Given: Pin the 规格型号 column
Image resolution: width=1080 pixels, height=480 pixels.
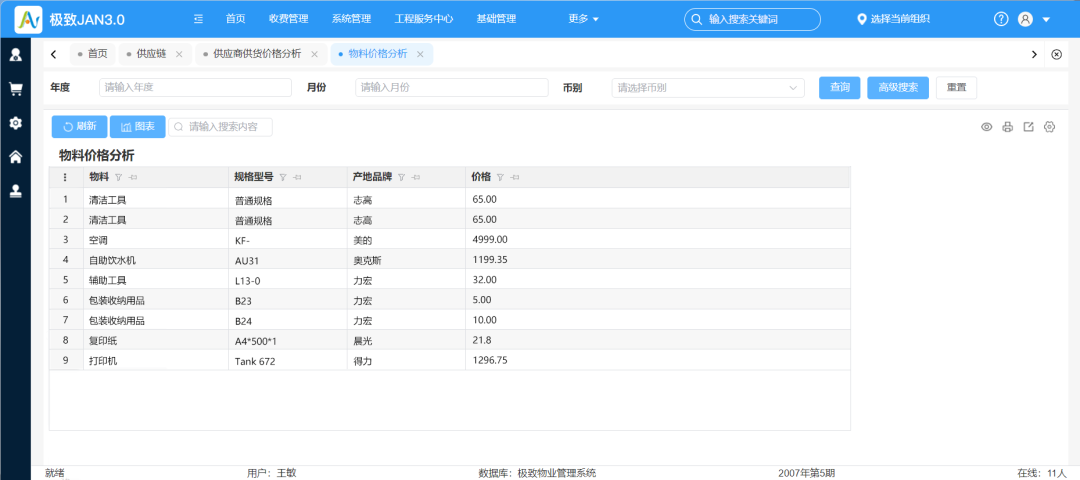Looking at the screenshot, I should (297, 178).
